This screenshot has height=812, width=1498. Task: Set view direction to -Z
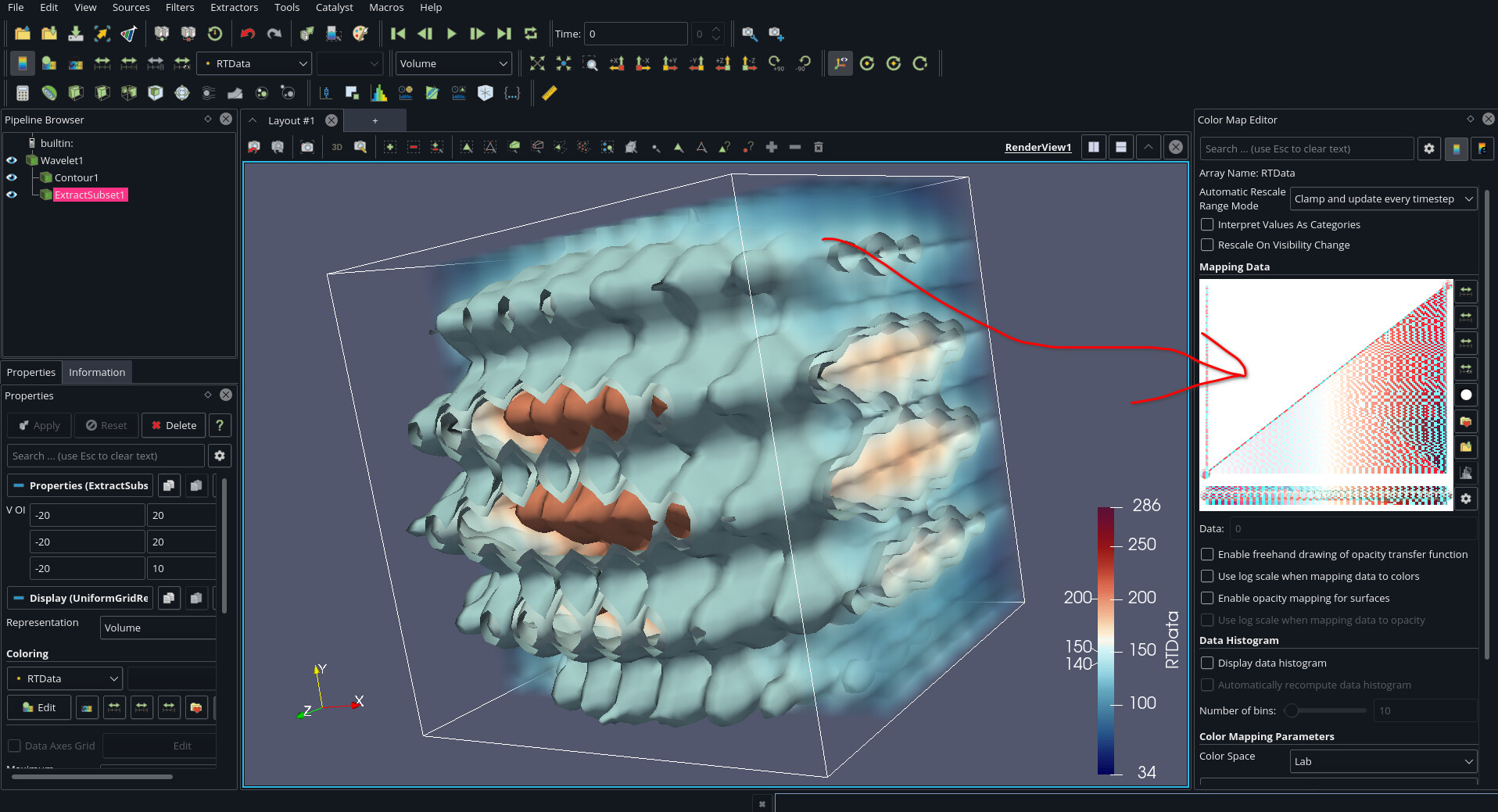pos(750,63)
